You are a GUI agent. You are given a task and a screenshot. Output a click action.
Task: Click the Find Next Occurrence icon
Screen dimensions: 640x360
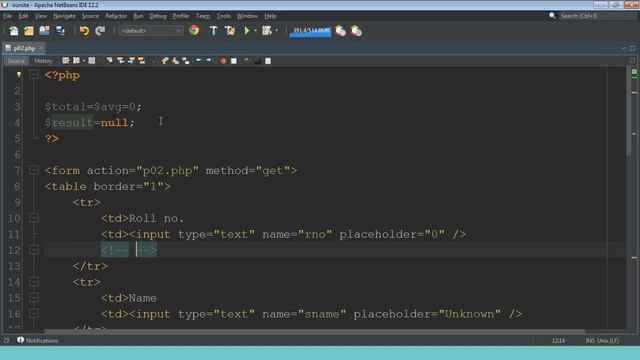click(x=131, y=61)
